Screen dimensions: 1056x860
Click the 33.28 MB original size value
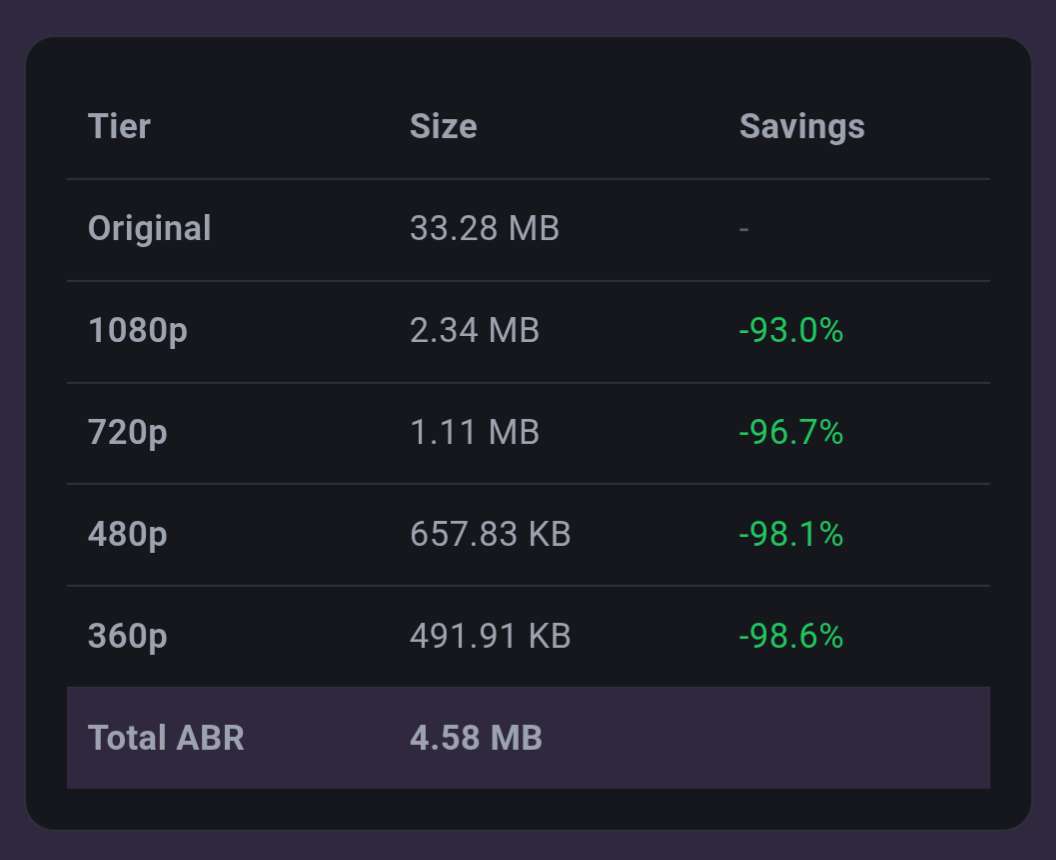484,229
